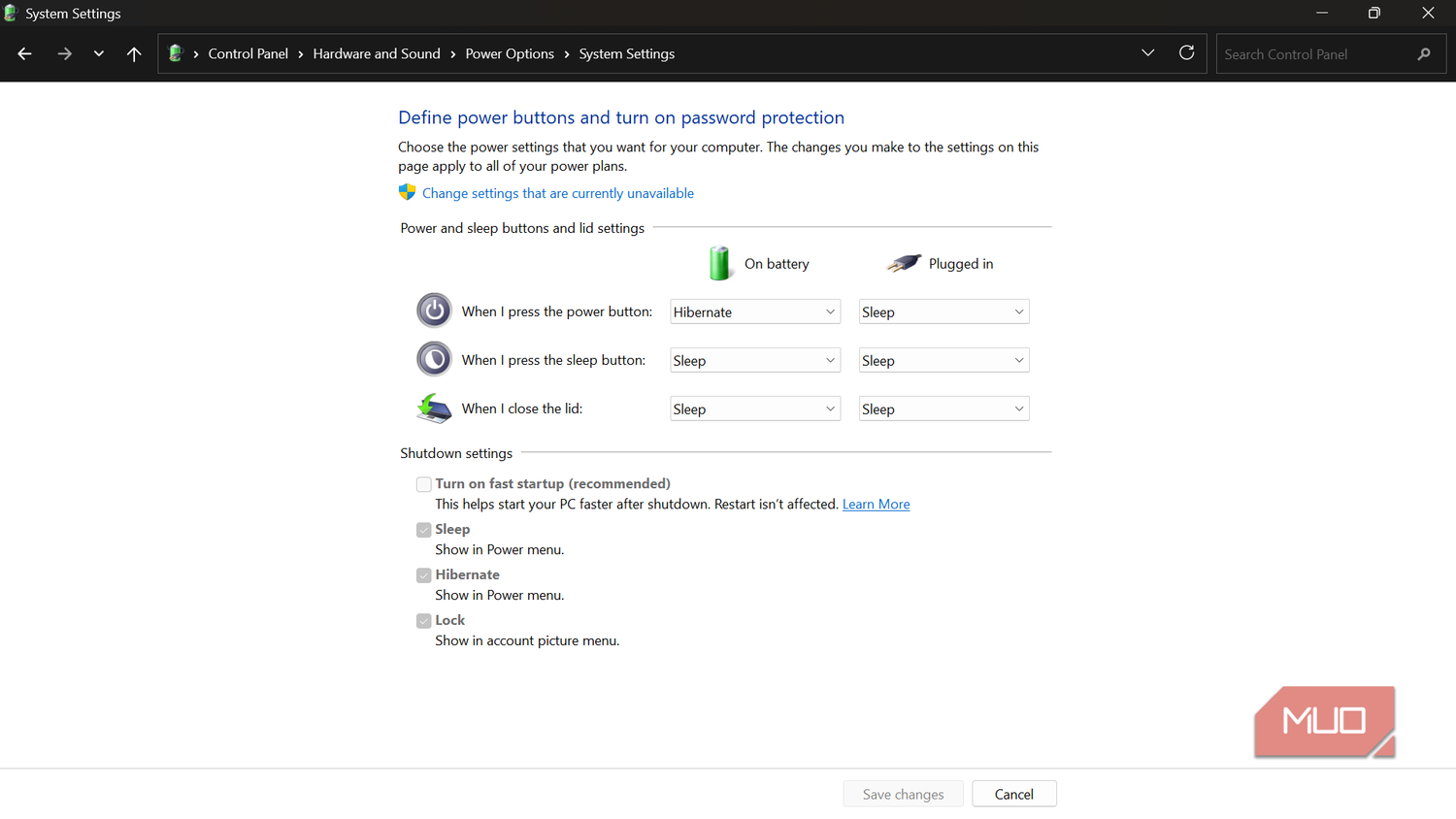Viewport: 1456px width, 819px height.
Task: Click the laptop lid icon
Action: tap(434, 409)
